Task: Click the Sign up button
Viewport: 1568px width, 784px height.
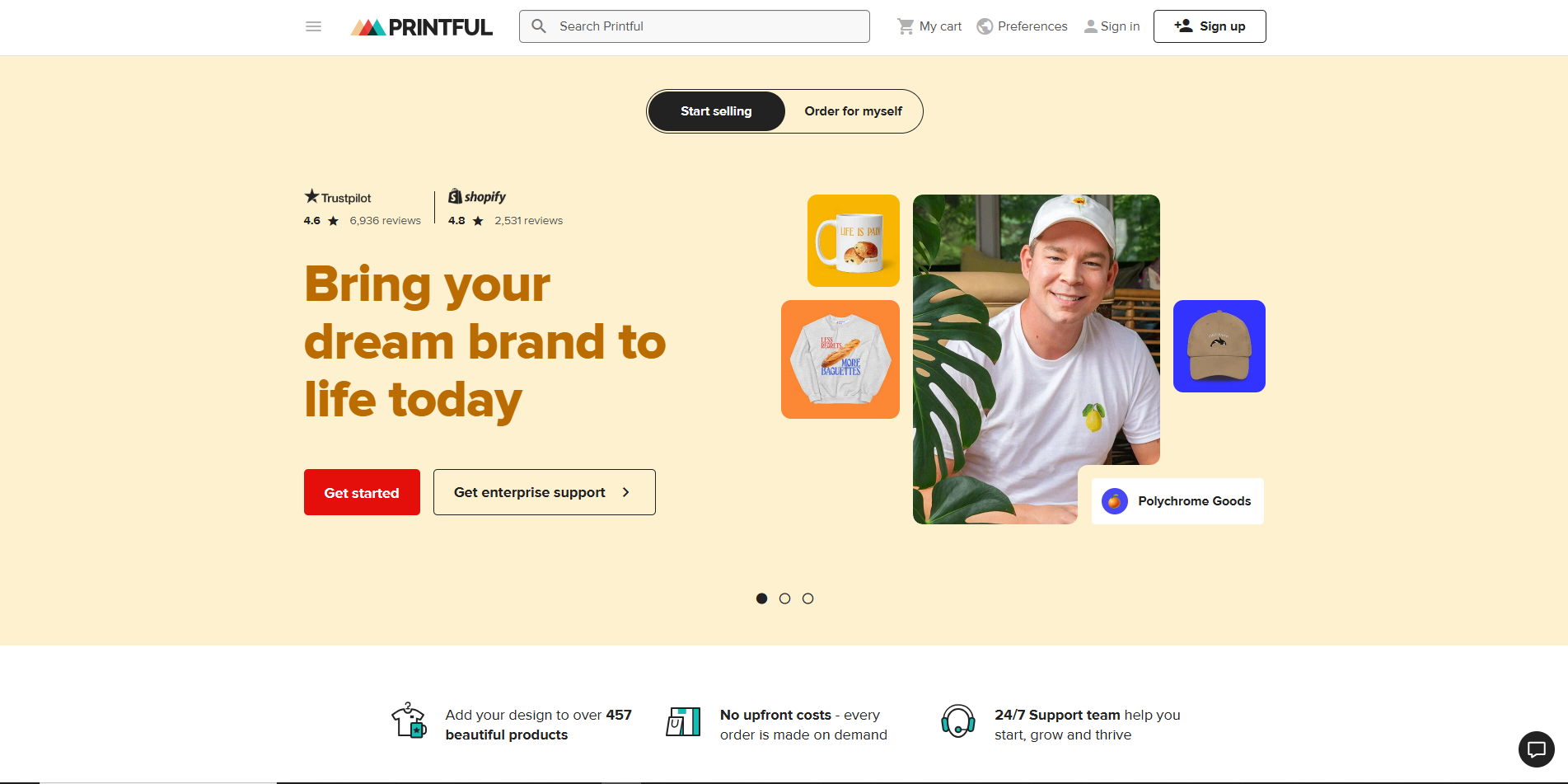Action: tap(1209, 26)
